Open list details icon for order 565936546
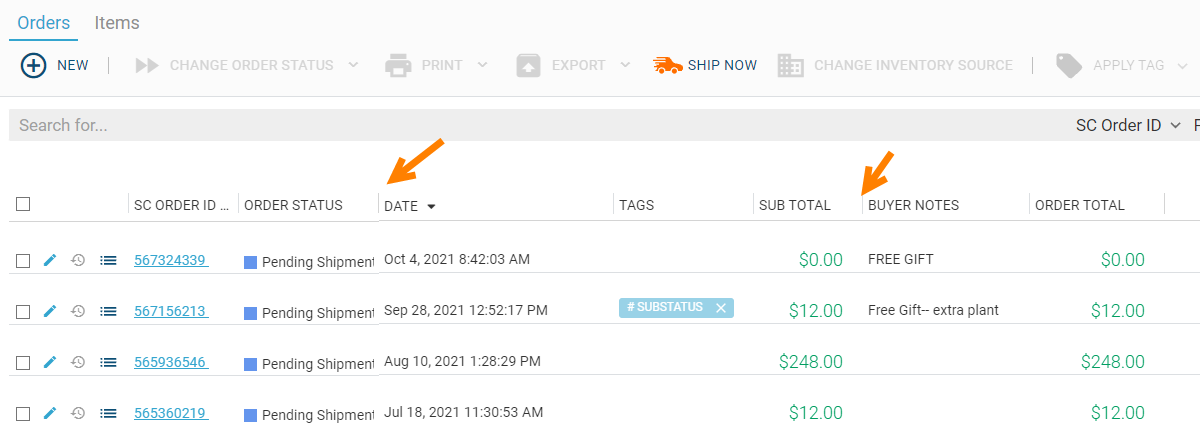This screenshot has height=423, width=1200. pyautogui.click(x=108, y=362)
